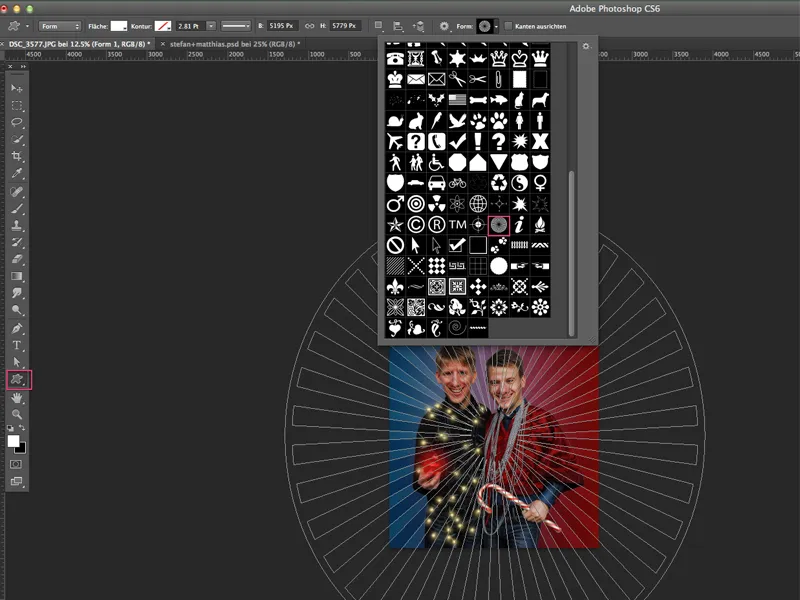800x600 pixels.
Task: Click the shape picker vertical scrollbar
Action: click(x=571, y=253)
